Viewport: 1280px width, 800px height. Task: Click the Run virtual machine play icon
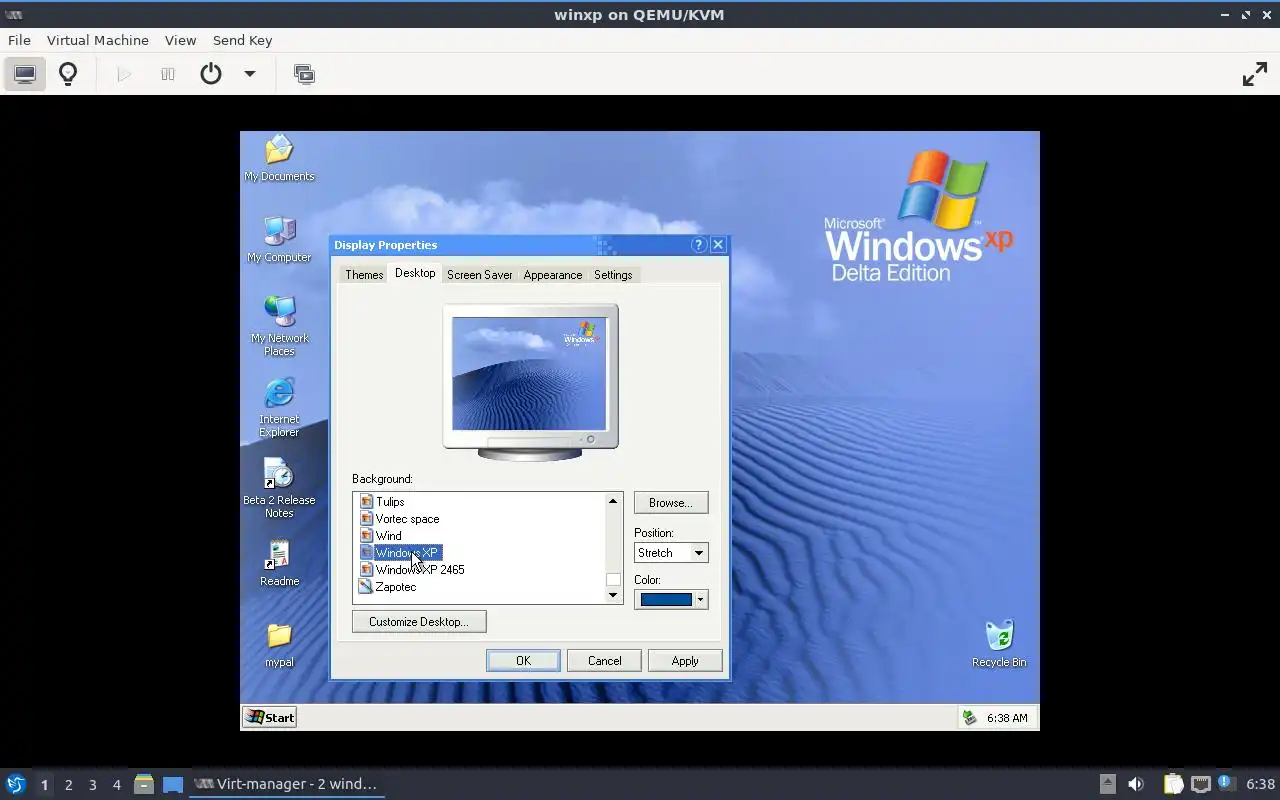click(x=124, y=74)
